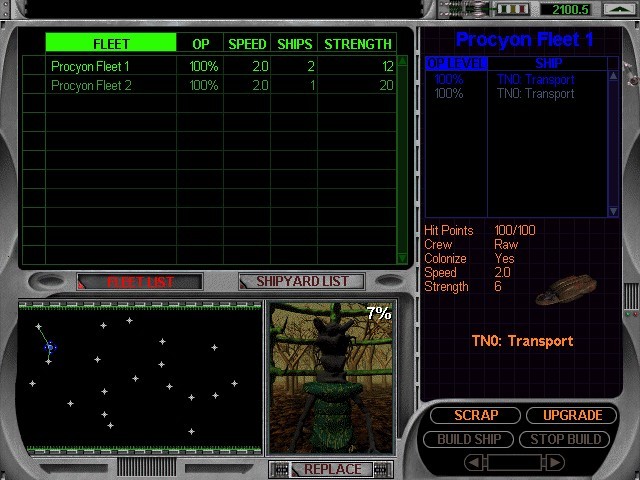The height and width of the screenshot is (480, 640).
Task: Click Procyon Fleet 1's 100% OP value
Action: pos(204,66)
